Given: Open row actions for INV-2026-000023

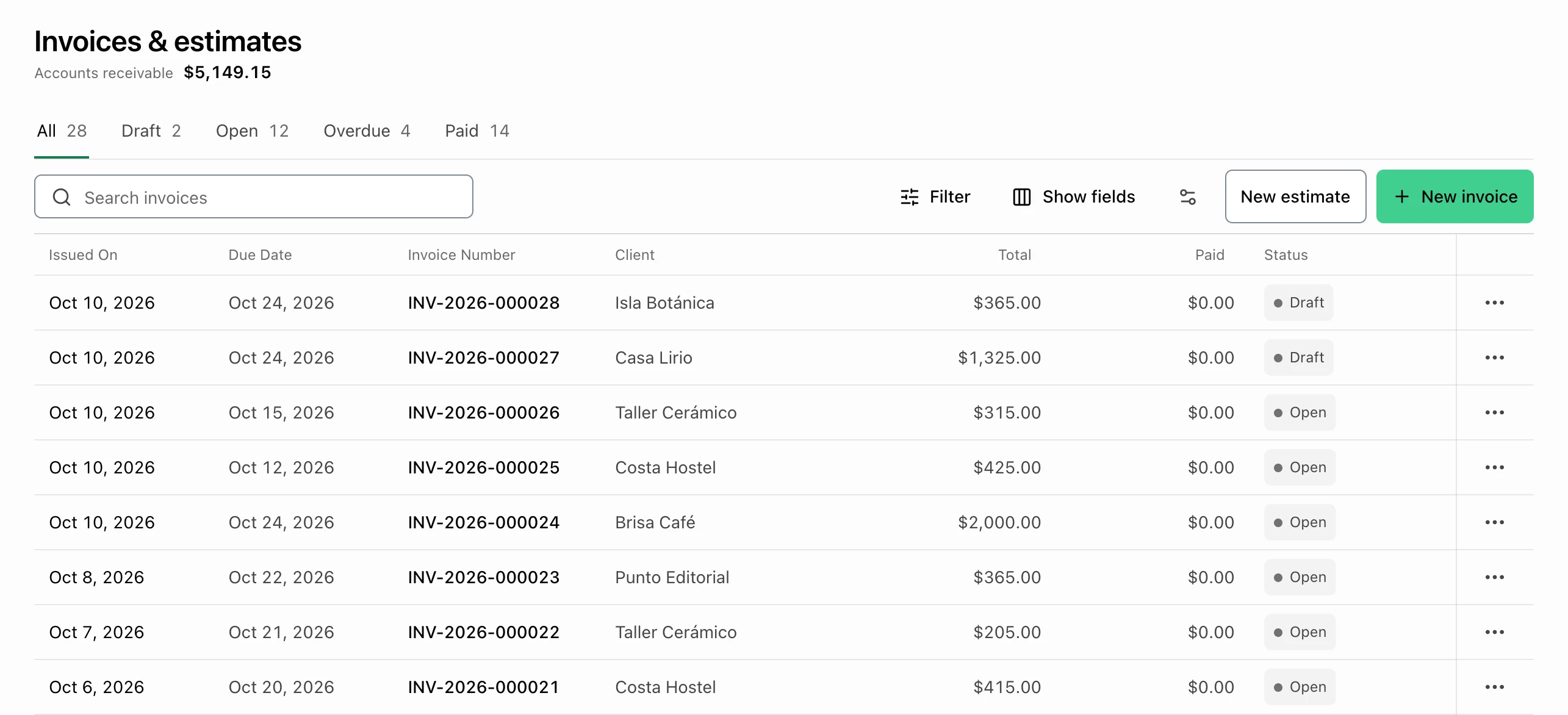Looking at the screenshot, I should [x=1494, y=577].
